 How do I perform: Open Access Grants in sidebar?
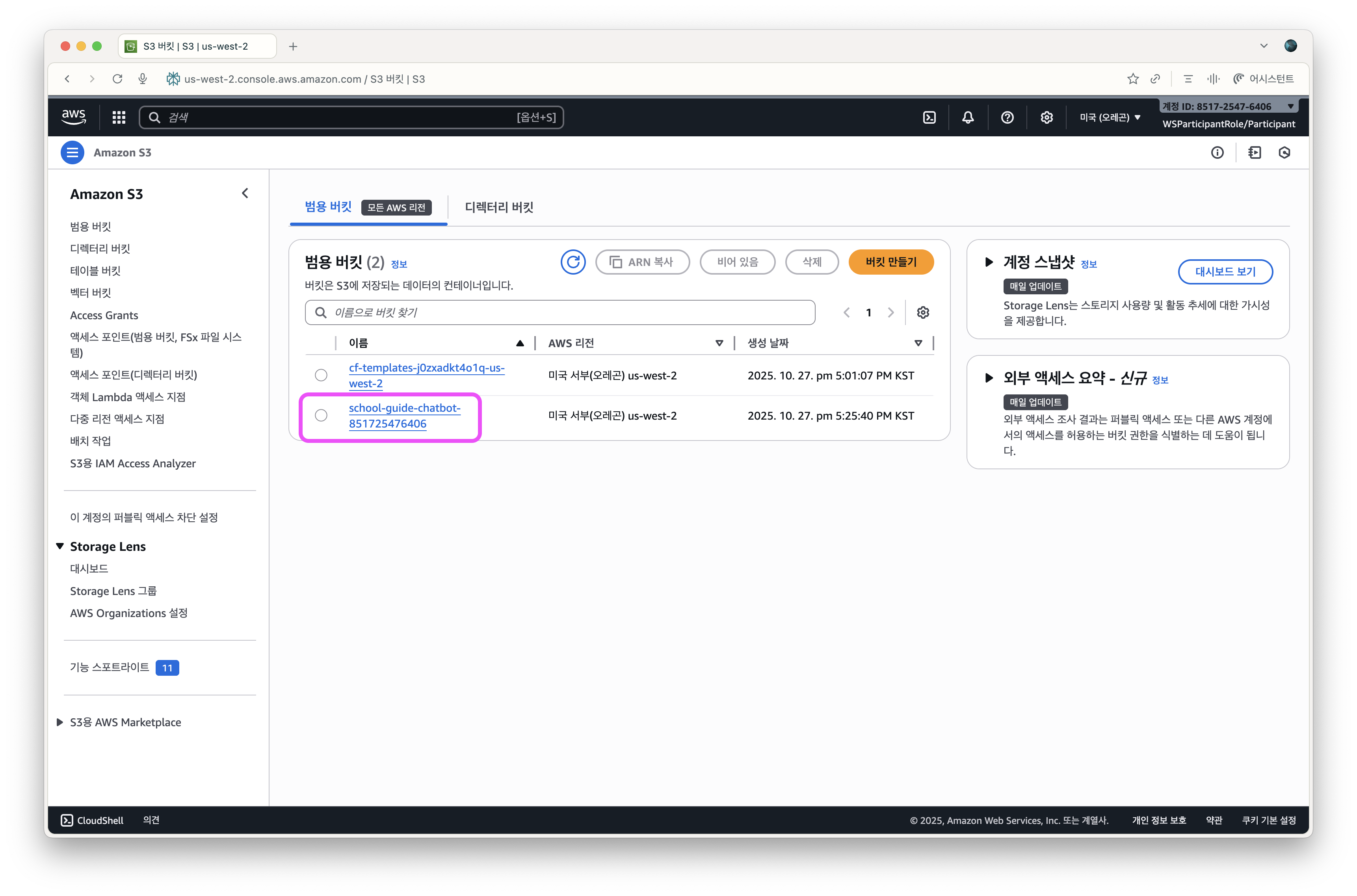(x=104, y=315)
